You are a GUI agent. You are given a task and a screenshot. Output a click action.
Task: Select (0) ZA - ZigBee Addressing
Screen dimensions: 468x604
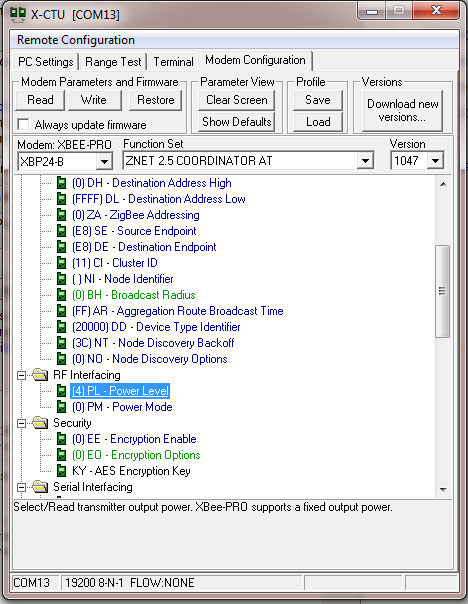(x=136, y=215)
